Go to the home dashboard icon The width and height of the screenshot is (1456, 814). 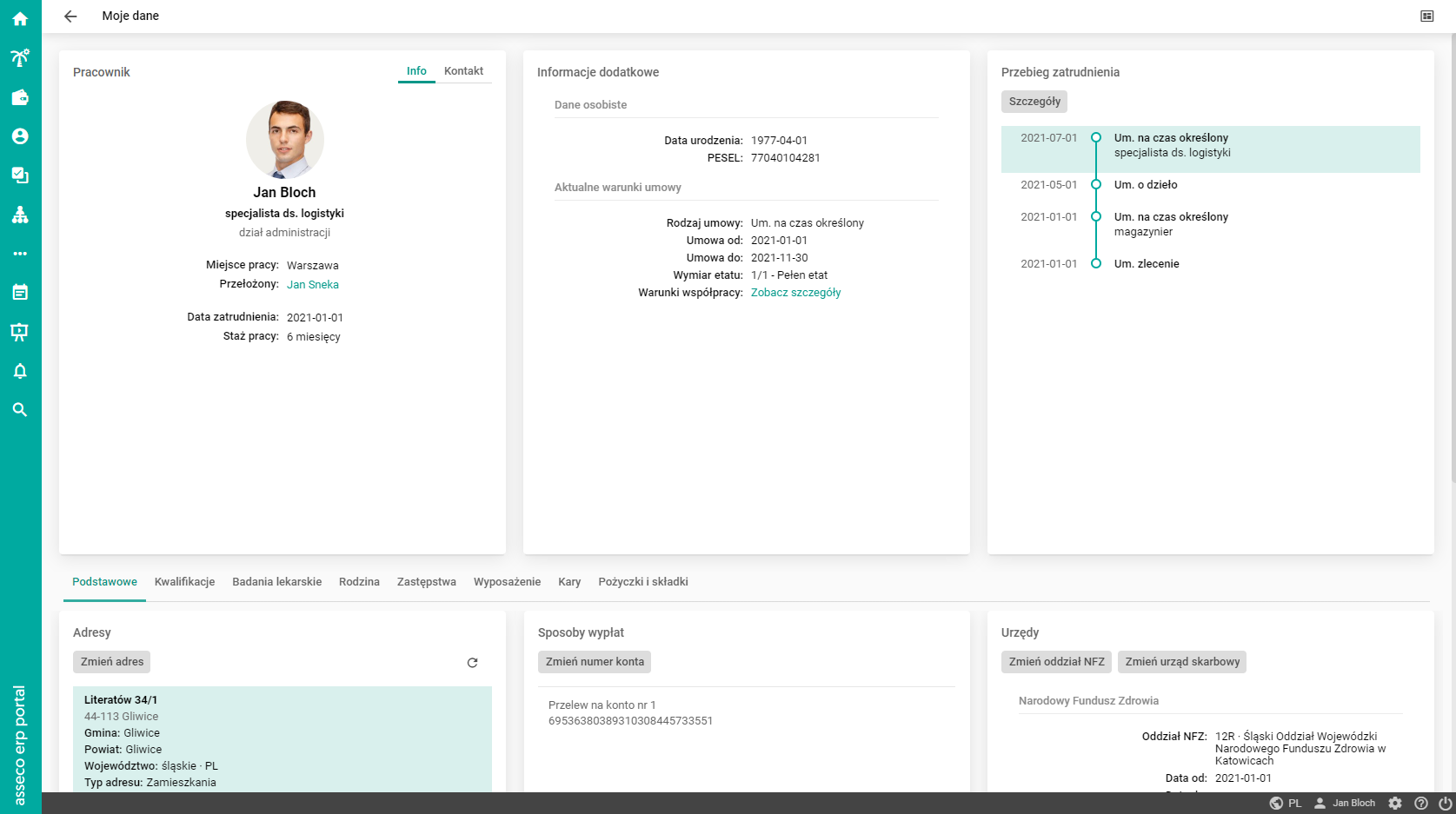coord(20,18)
